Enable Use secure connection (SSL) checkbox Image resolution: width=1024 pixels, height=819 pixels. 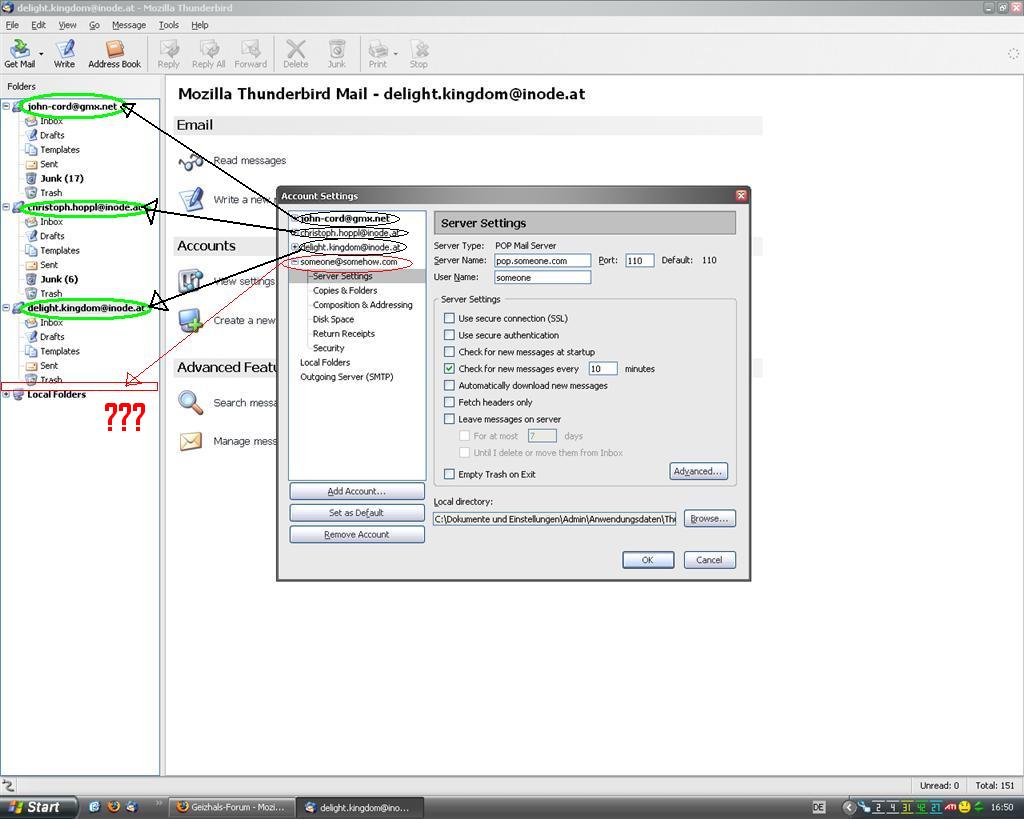point(449,318)
